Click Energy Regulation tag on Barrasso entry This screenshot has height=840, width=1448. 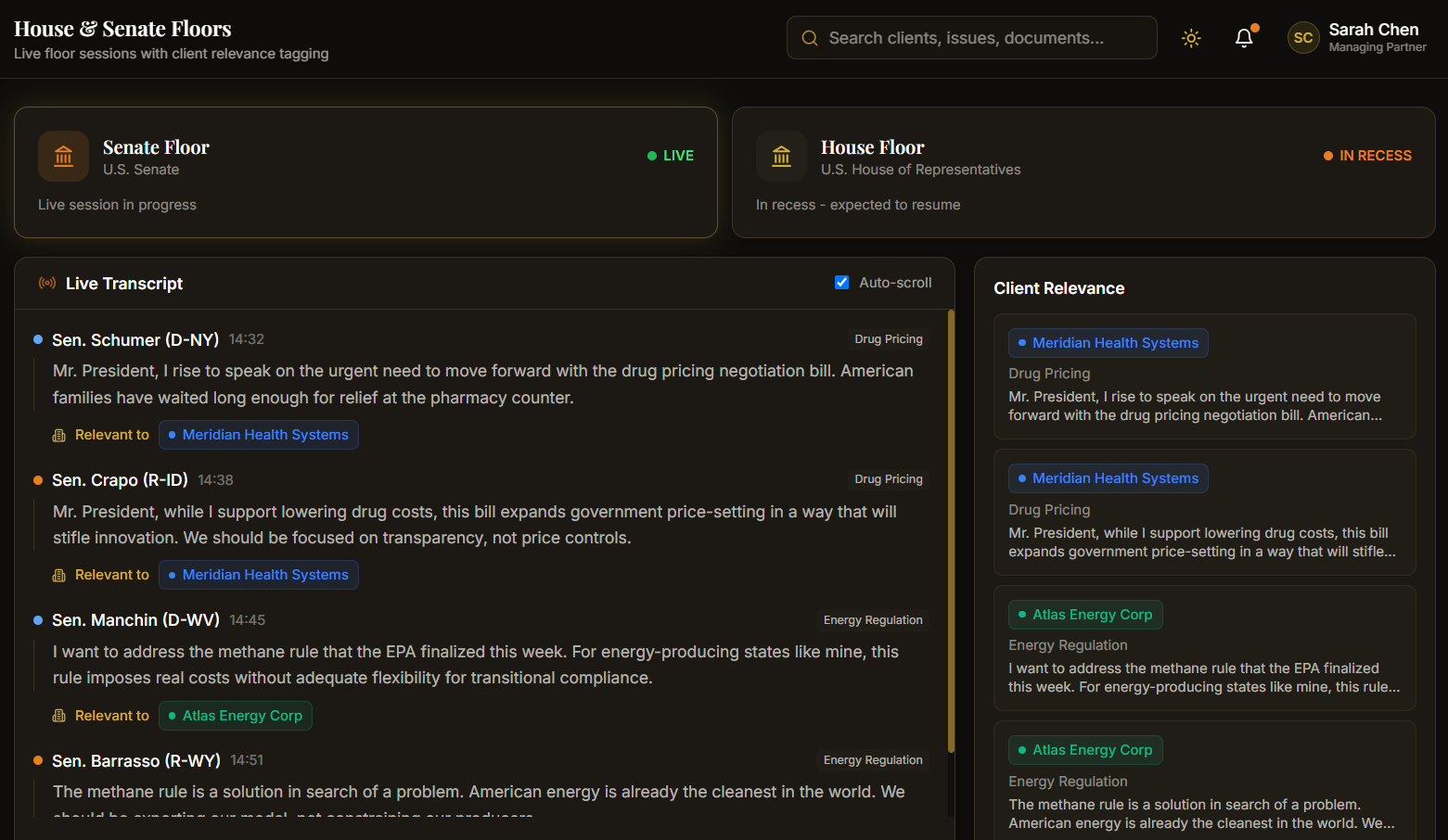coord(873,760)
